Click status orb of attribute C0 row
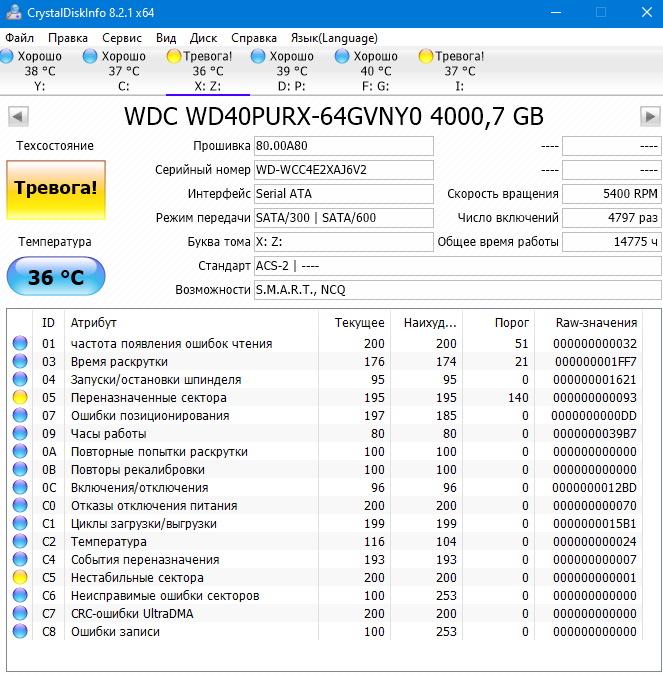The image size is (663, 674). point(20,506)
